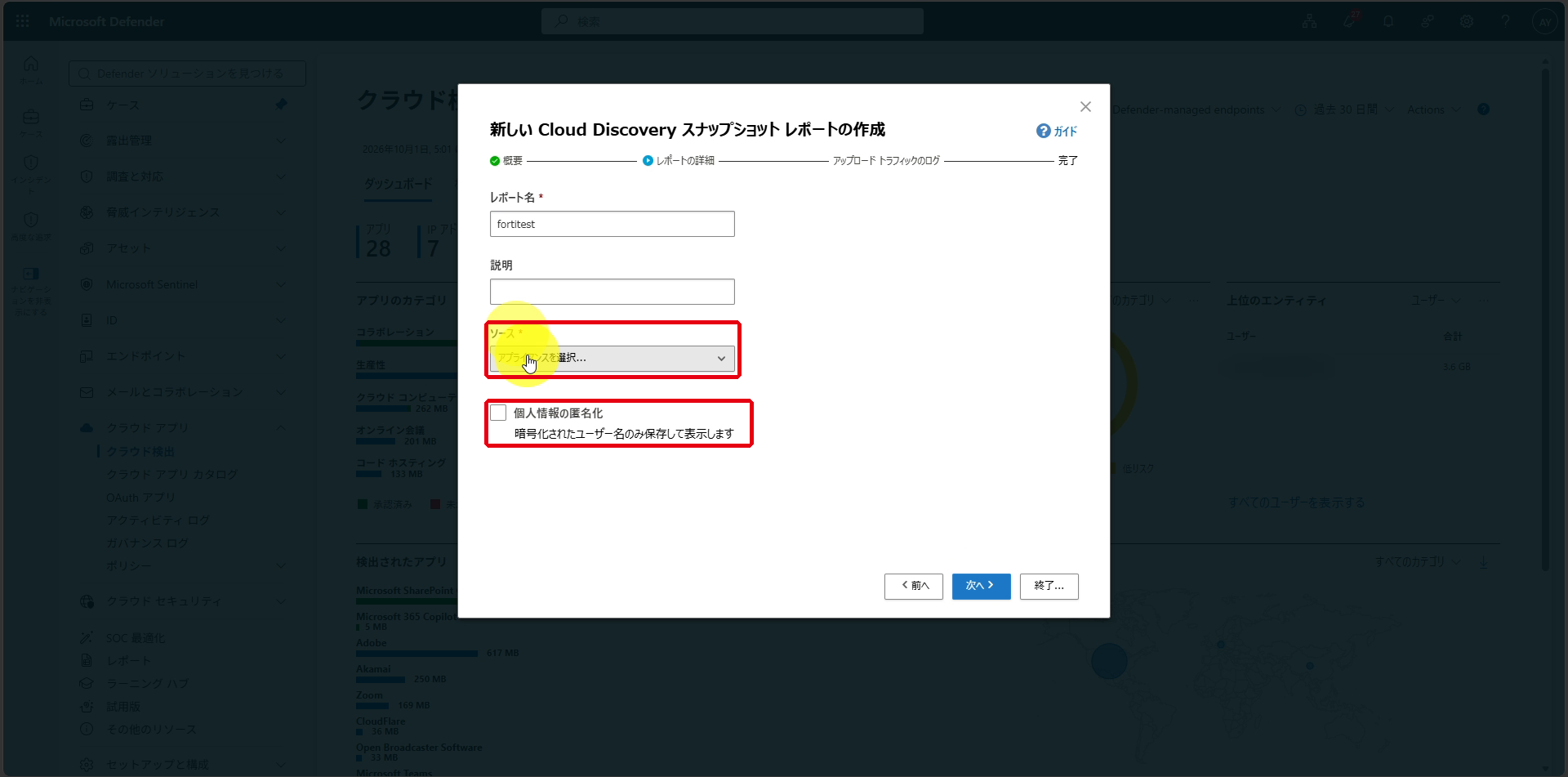Switch to the ダッシュボード tab
This screenshot has width=1568, height=777.
coord(398,184)
